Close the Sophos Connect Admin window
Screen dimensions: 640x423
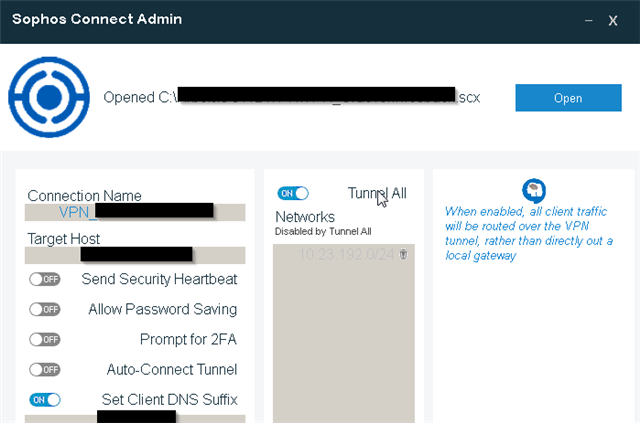pyautogui.click(x=613, y=20)
